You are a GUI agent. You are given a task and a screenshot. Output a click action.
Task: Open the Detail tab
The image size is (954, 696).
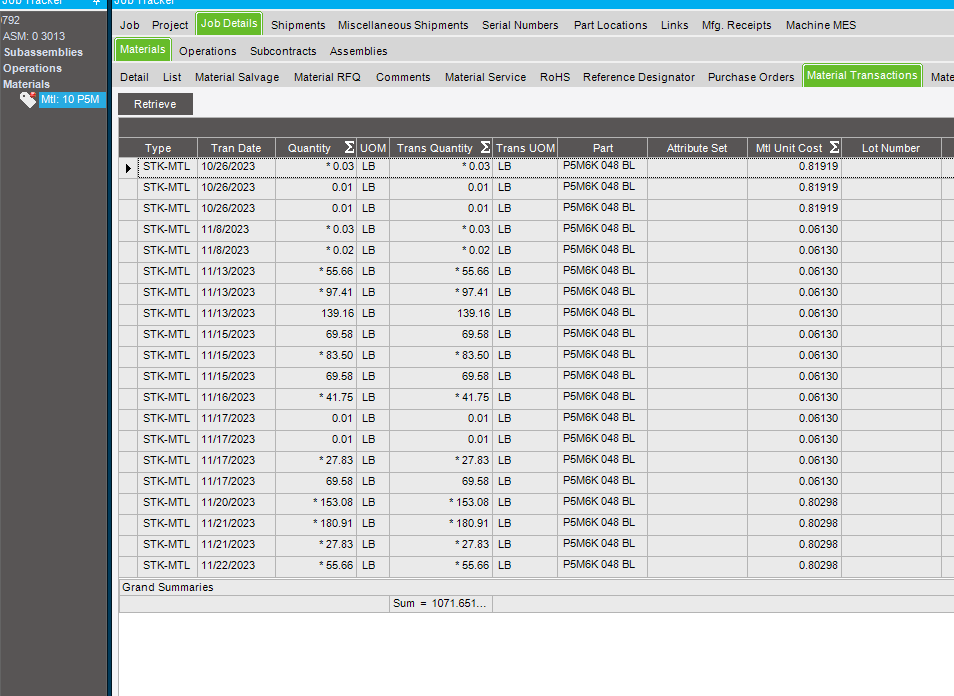[x=134, y=77]
